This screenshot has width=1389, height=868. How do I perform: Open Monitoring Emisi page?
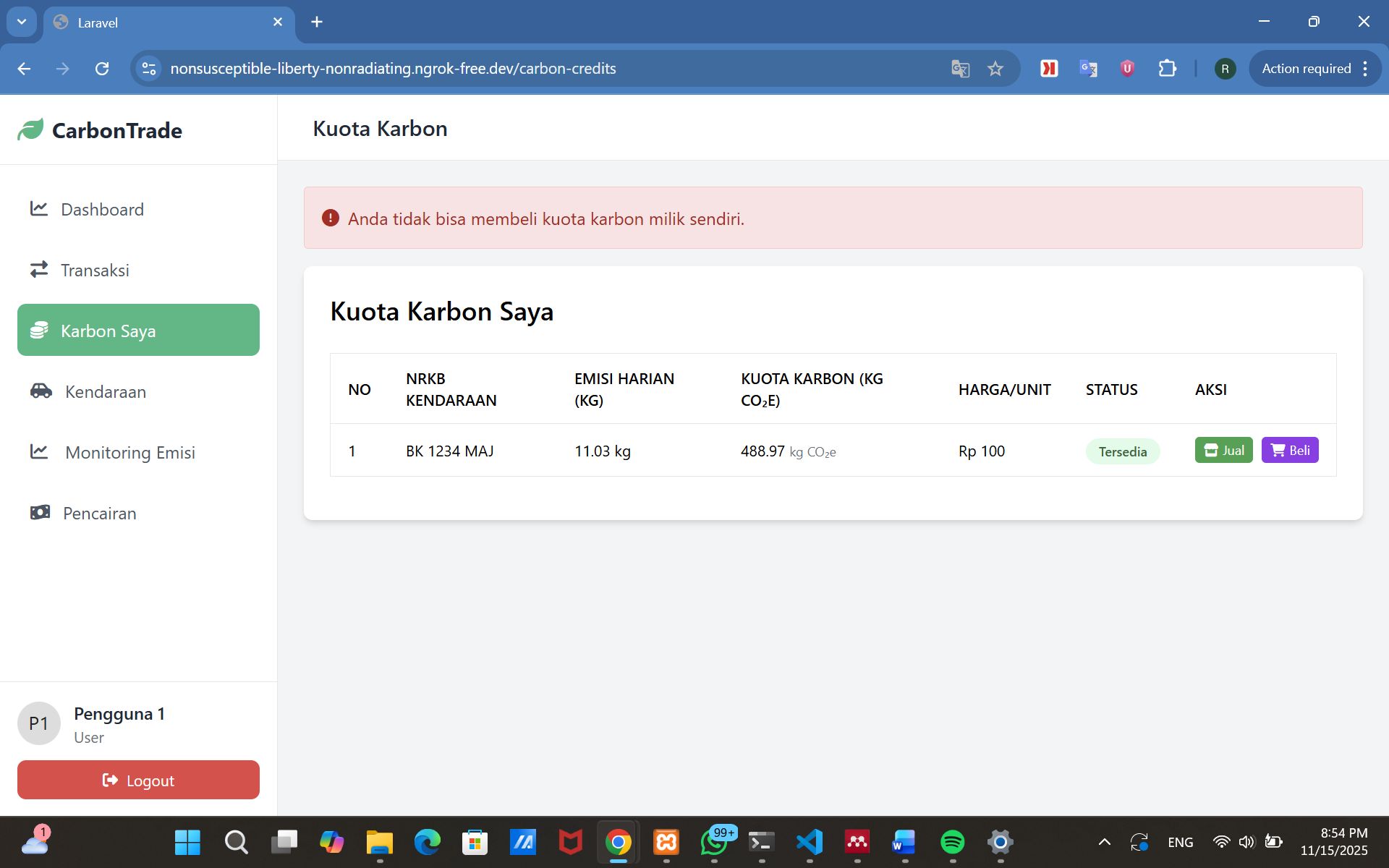138,452
